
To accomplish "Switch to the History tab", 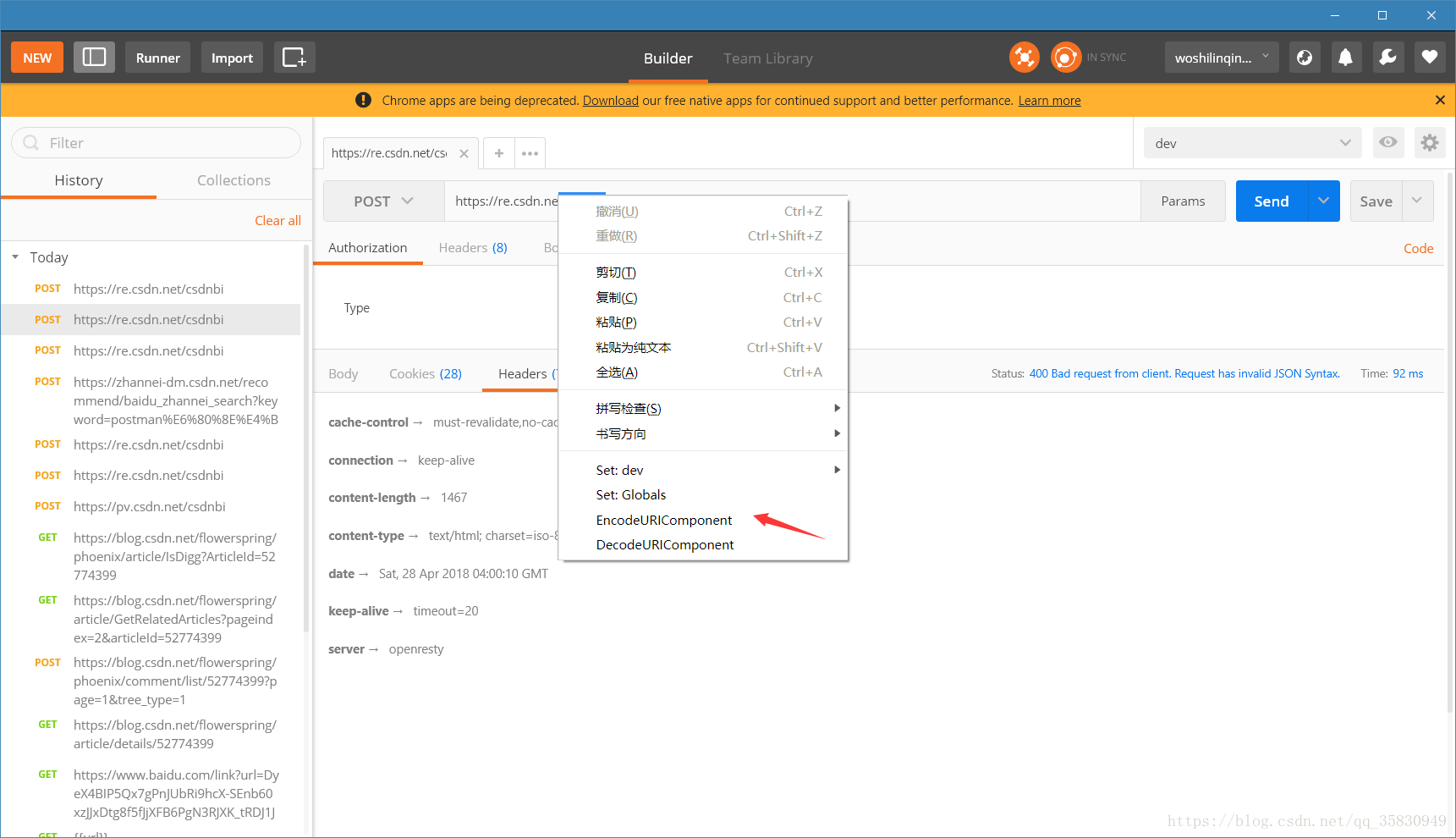I will click(79, 180).
